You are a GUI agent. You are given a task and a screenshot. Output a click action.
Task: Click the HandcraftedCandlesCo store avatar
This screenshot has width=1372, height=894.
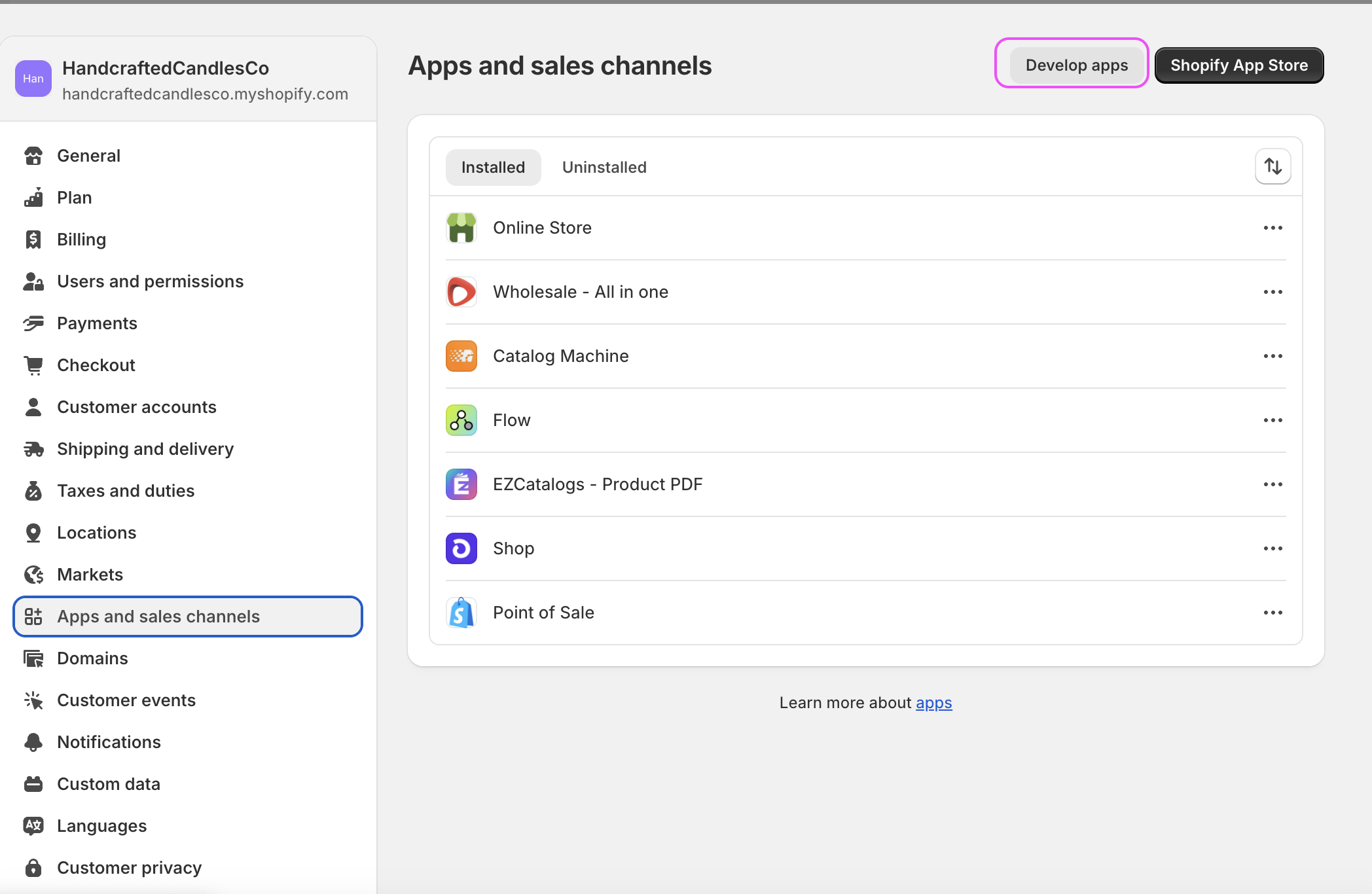coord(33,79)
